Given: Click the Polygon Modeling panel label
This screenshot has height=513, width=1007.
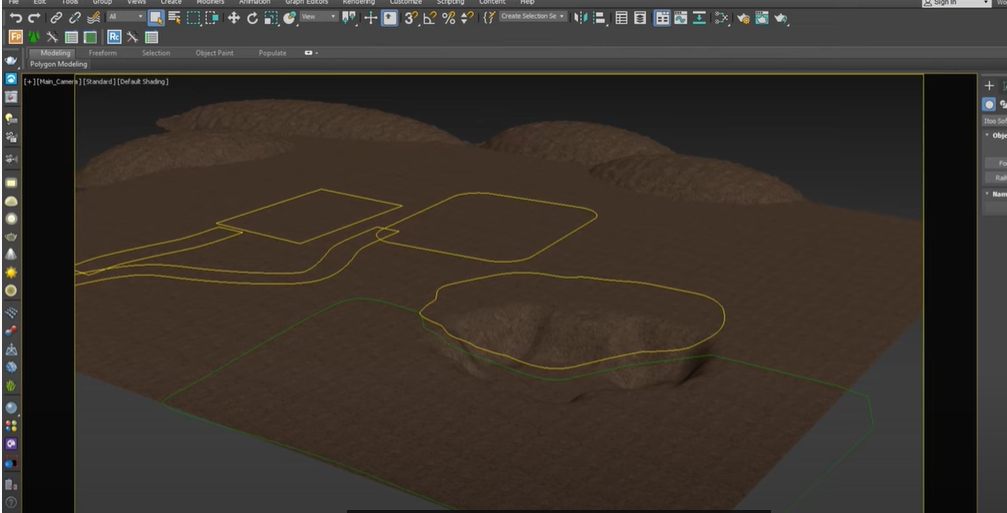Looking at the screenshot, I should [x=58, y=64].
